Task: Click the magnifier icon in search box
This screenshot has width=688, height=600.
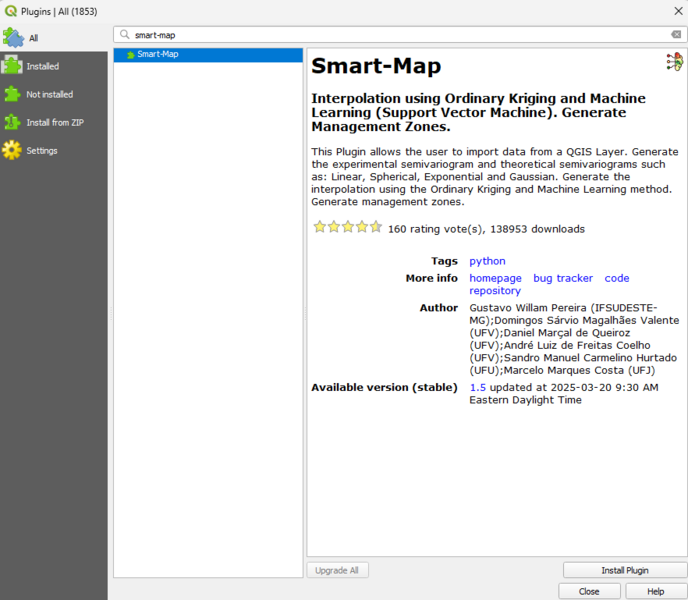Action: point(123,34)
